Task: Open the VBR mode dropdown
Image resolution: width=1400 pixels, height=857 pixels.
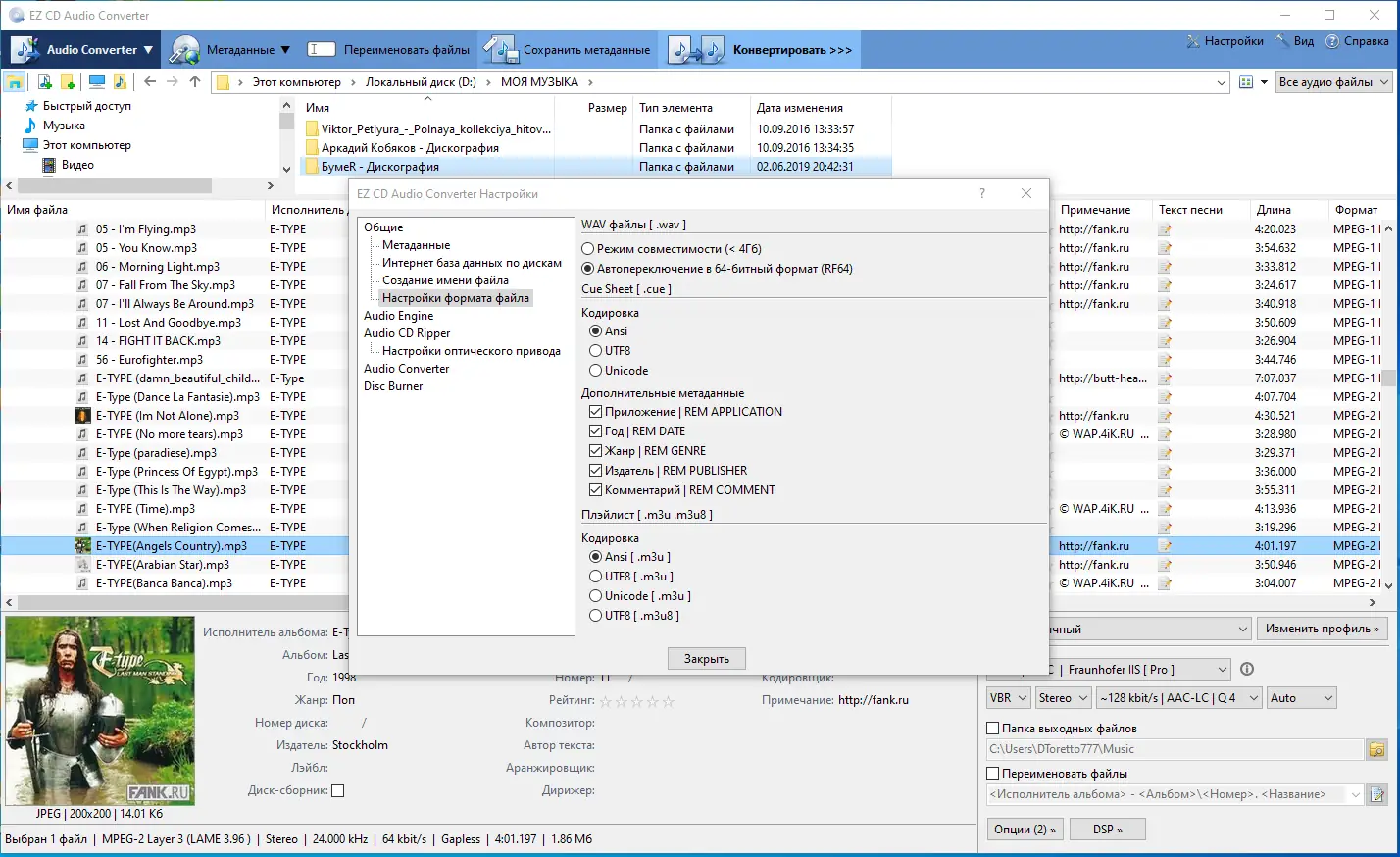Action: pyautogui.click(x=1008, y=698)
